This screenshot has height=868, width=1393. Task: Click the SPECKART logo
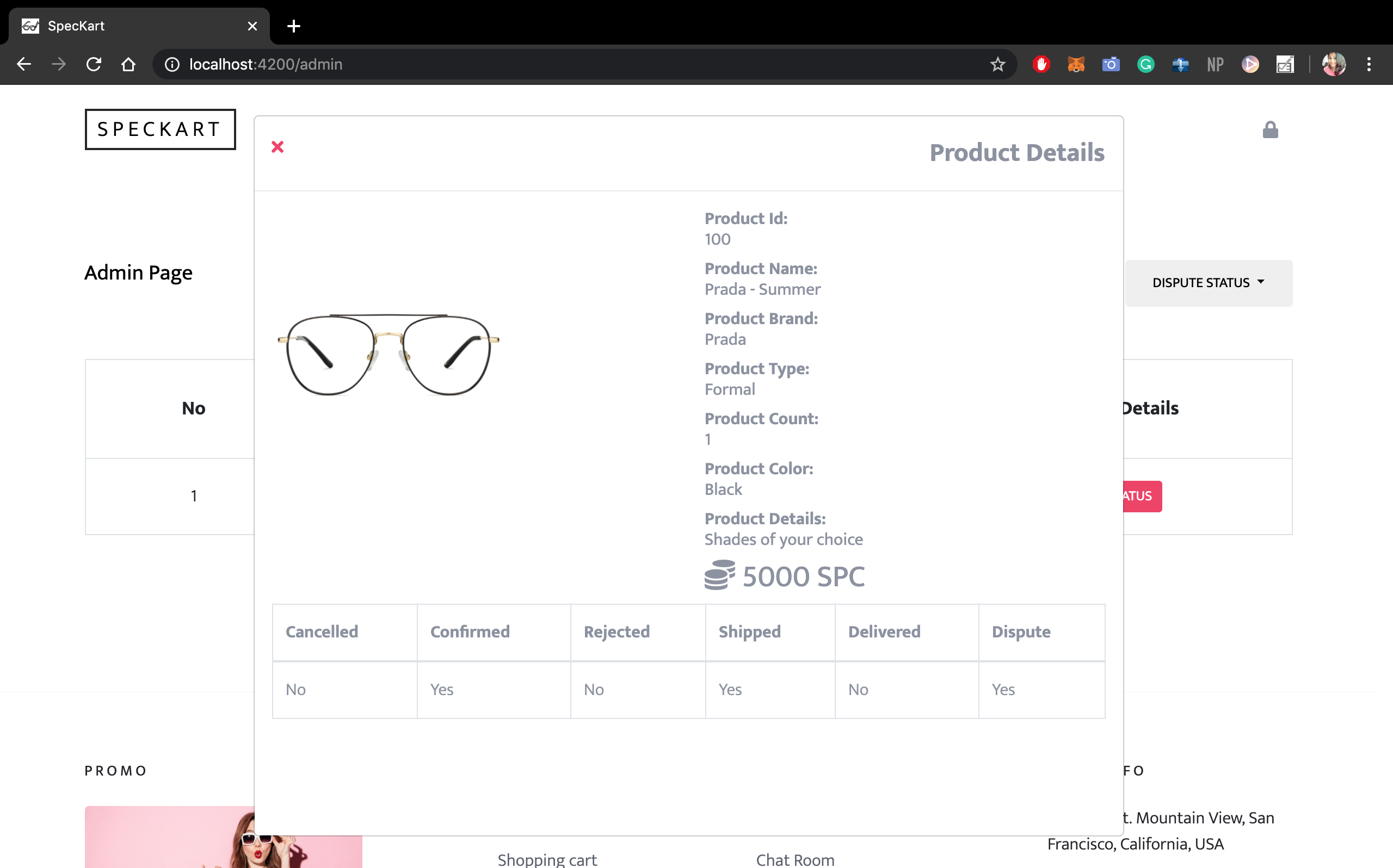(160, 129)
